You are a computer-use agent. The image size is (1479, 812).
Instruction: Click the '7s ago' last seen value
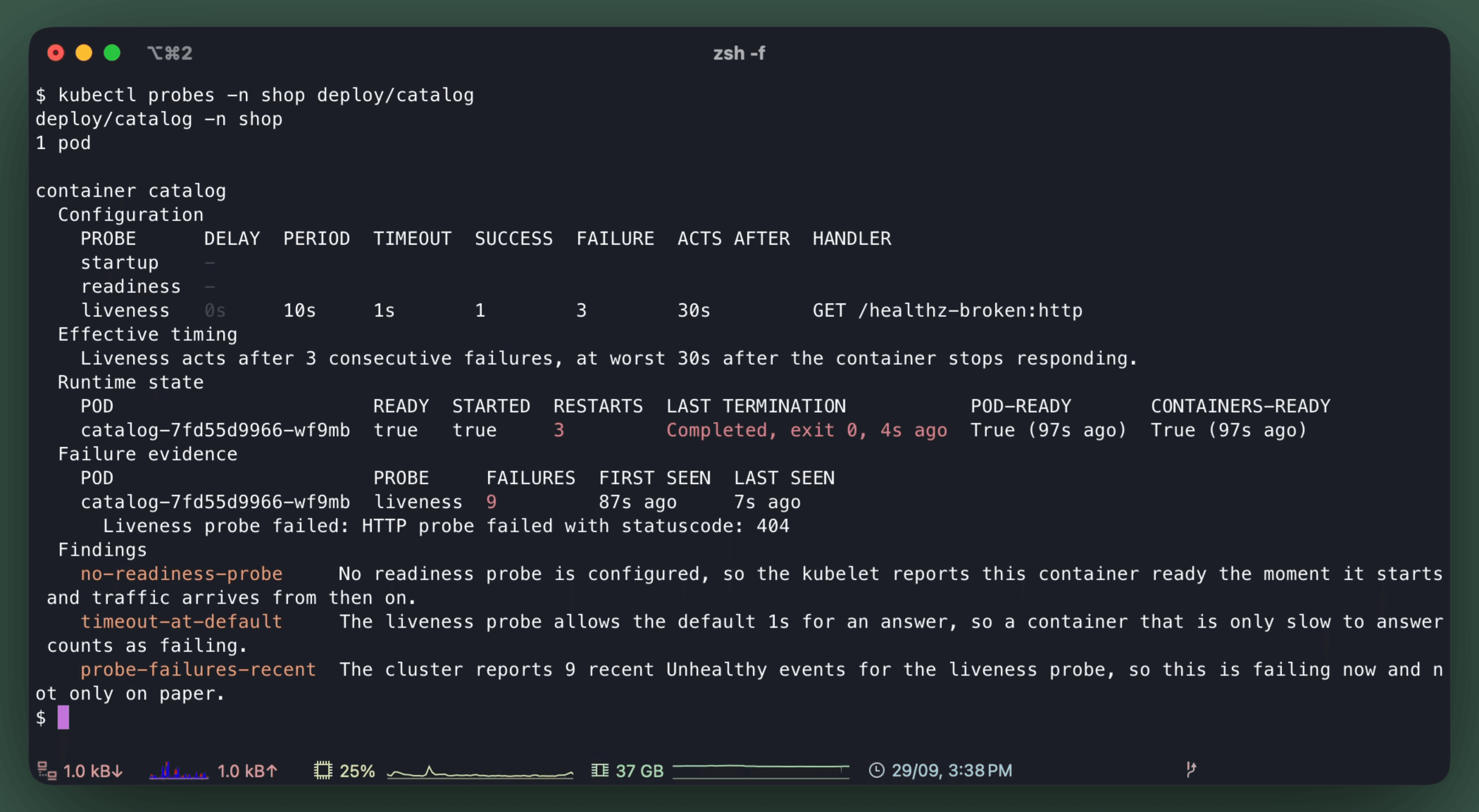(x=768, y=502)
